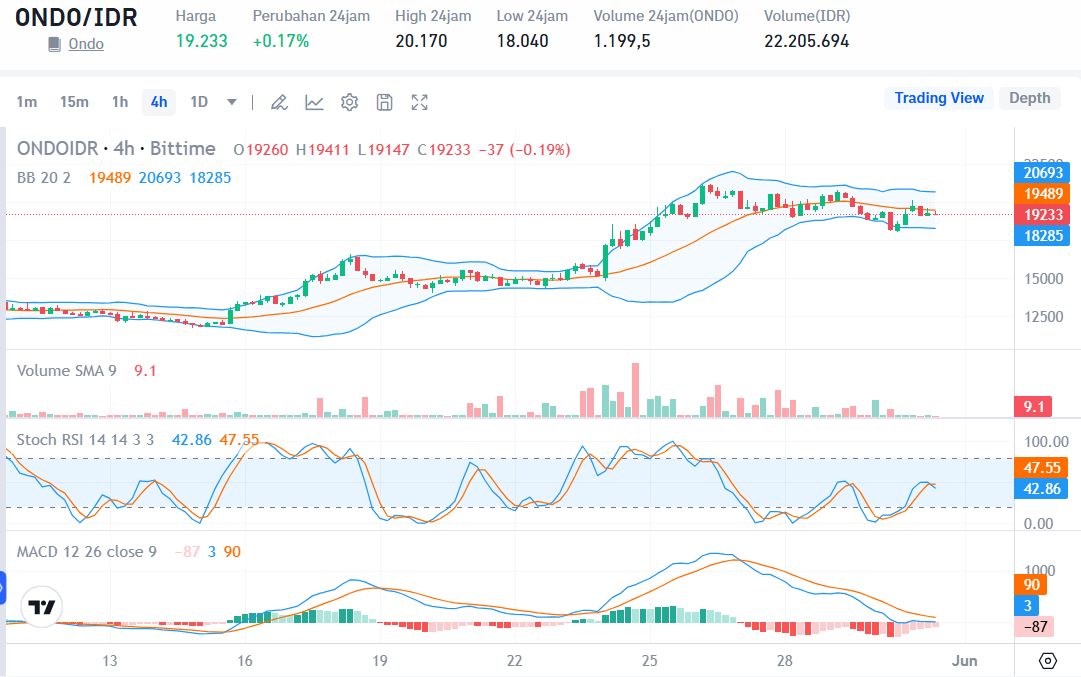Click the red 19233 price label
Image resolution: width=1081 pixels, height=677 pixels.
pyautogui.click(x=1042, y=213)
